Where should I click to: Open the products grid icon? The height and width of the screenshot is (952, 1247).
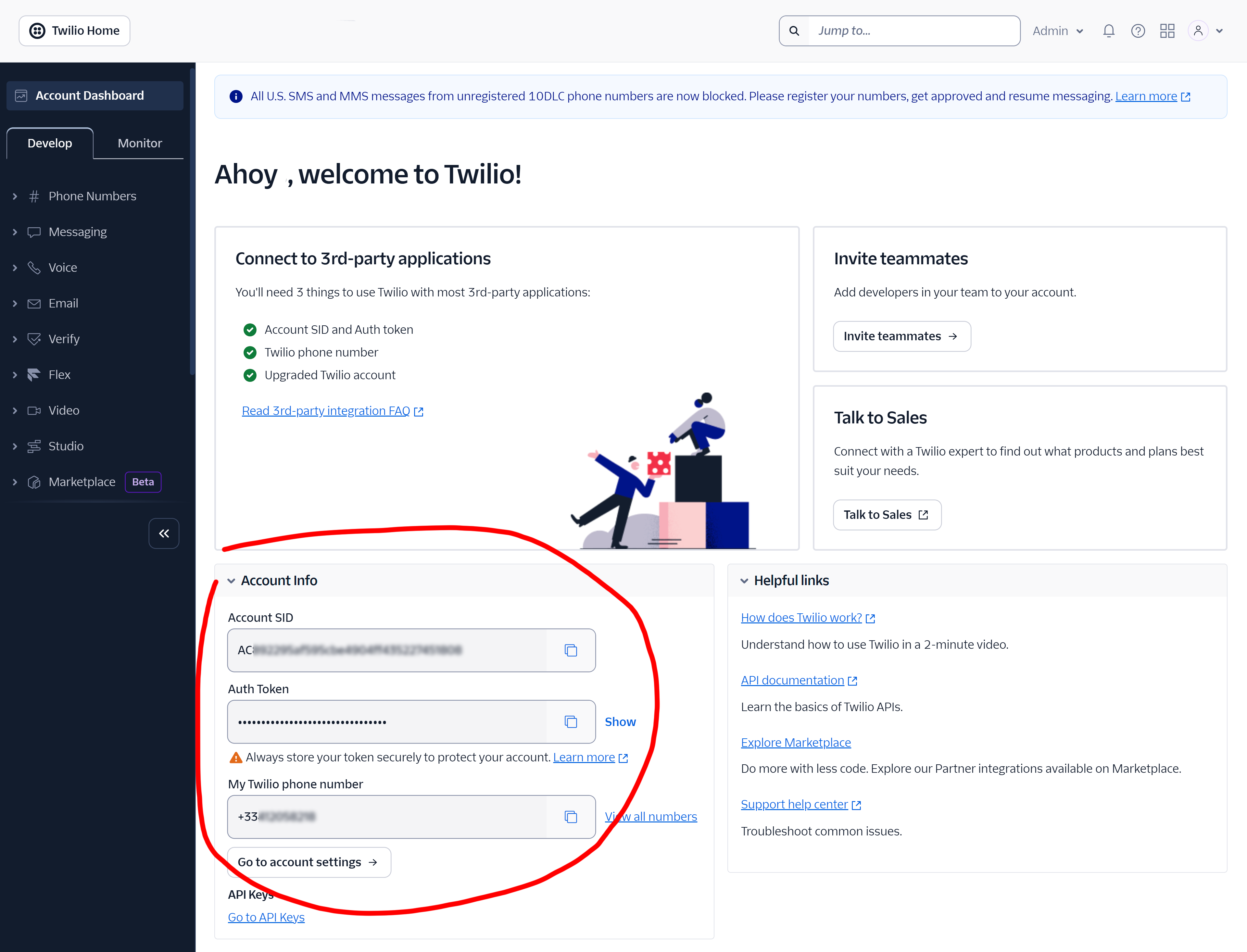pos(1167,31)
